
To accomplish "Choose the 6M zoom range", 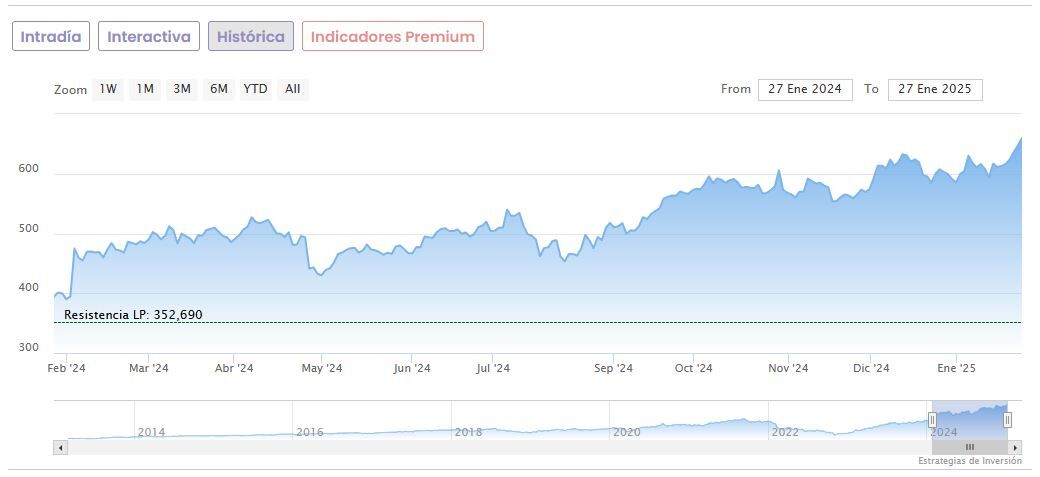I will click(218, 89).
